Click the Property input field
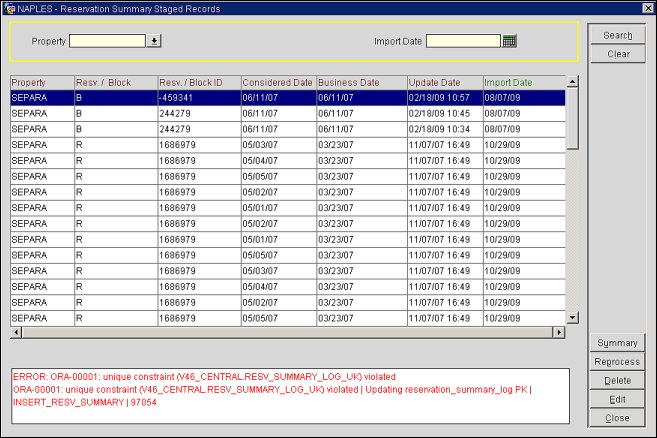The height and width of the screenshot is (438, 657). coord(108,41)
